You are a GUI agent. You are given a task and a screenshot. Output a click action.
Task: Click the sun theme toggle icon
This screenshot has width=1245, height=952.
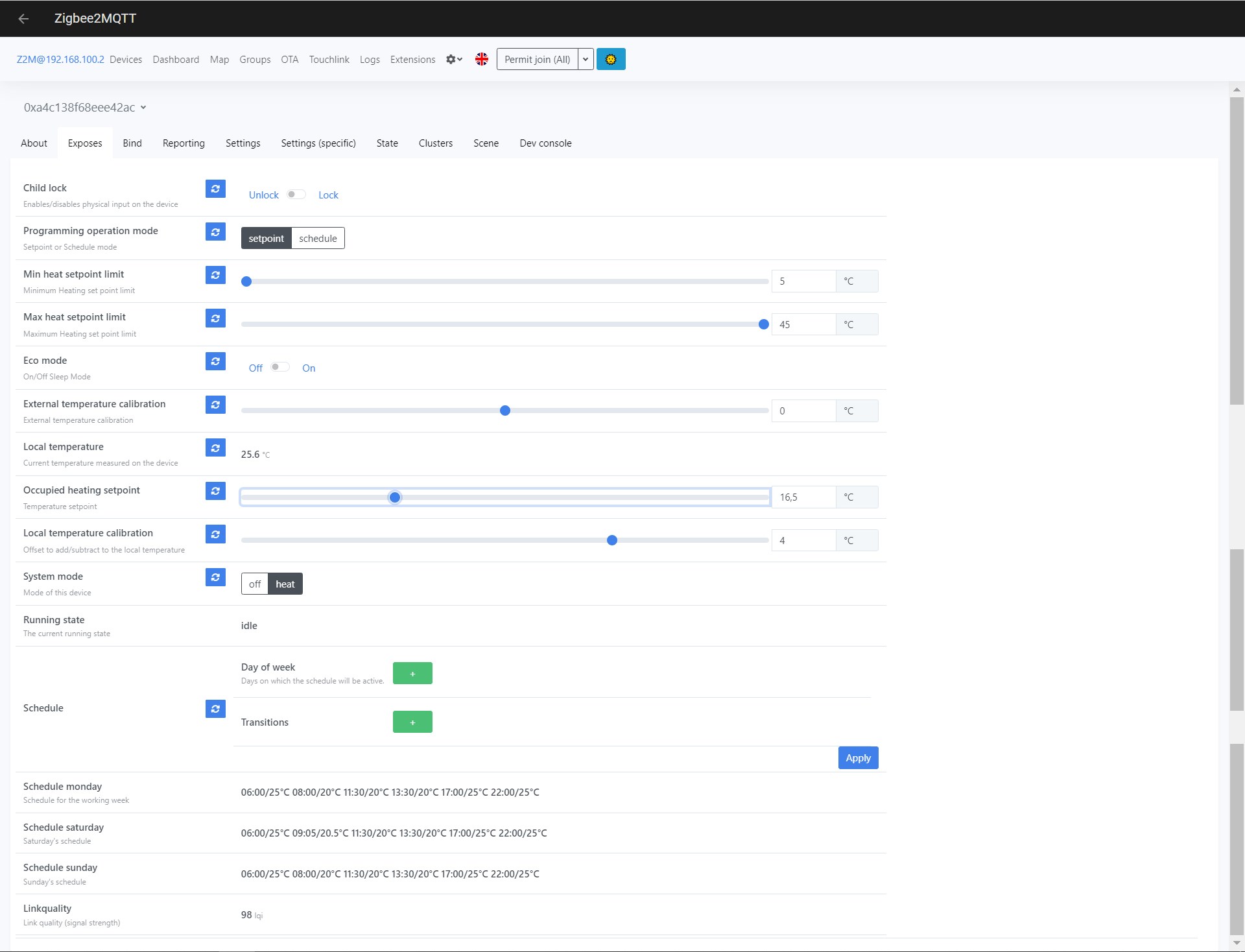click(610, 60)
